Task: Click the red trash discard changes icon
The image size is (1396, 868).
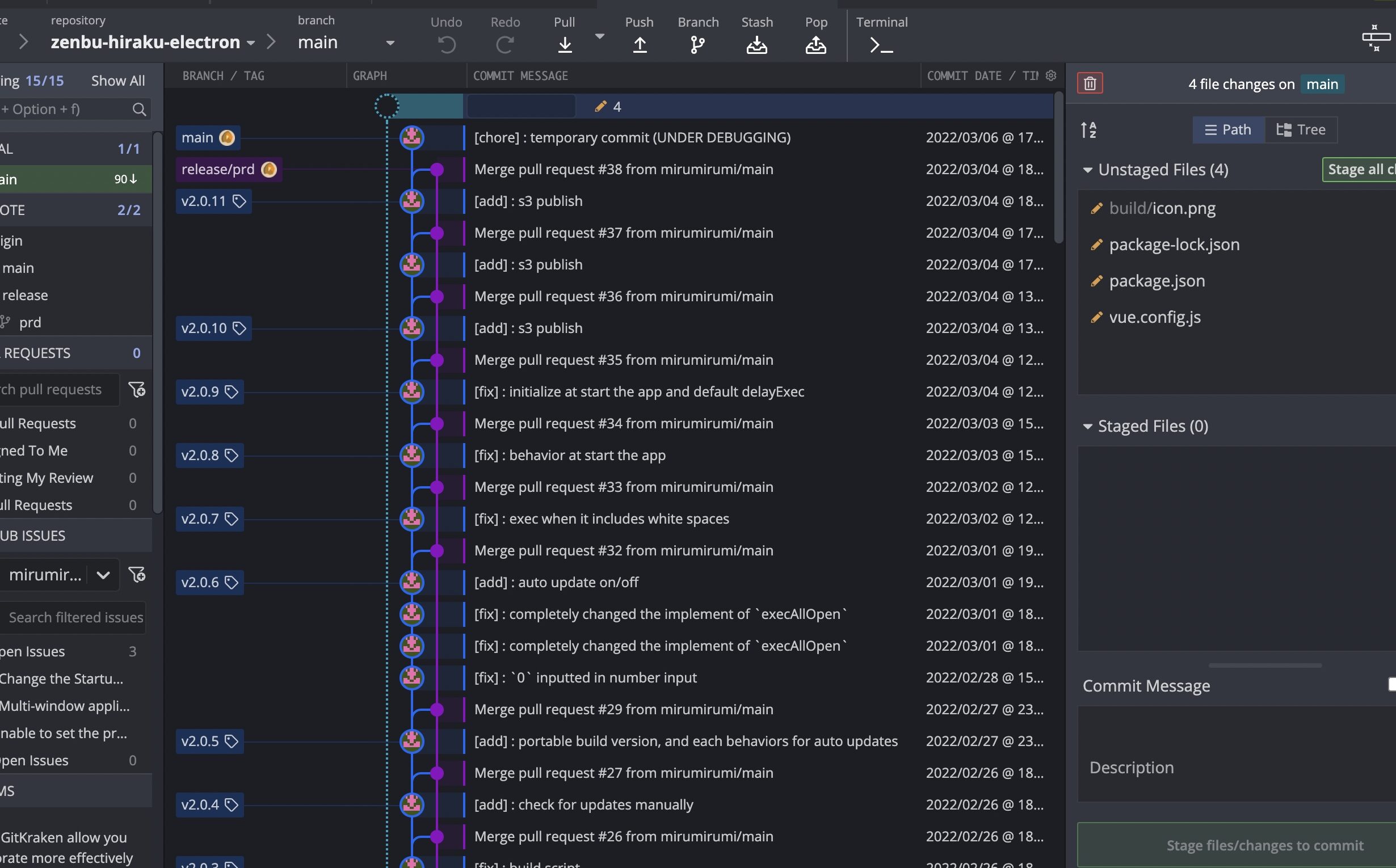Action: coord(1090,83)
